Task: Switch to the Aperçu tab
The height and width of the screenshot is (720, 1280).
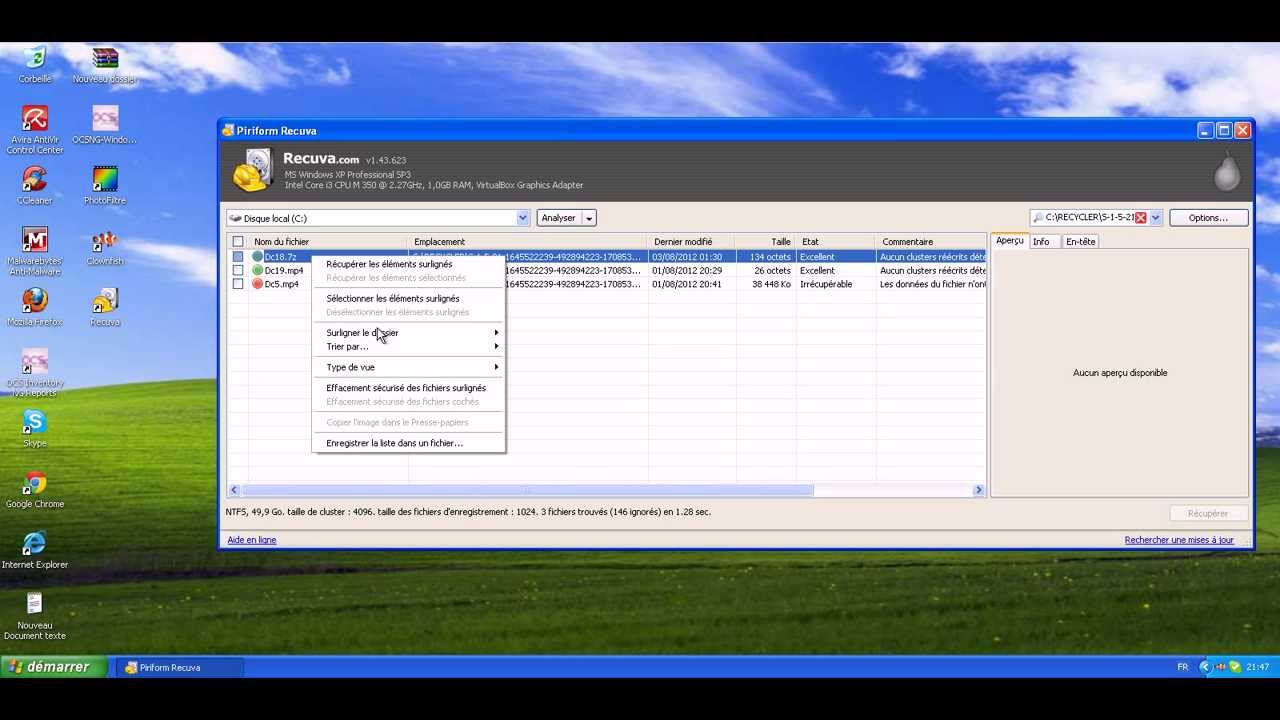Action: [1009, 241]
